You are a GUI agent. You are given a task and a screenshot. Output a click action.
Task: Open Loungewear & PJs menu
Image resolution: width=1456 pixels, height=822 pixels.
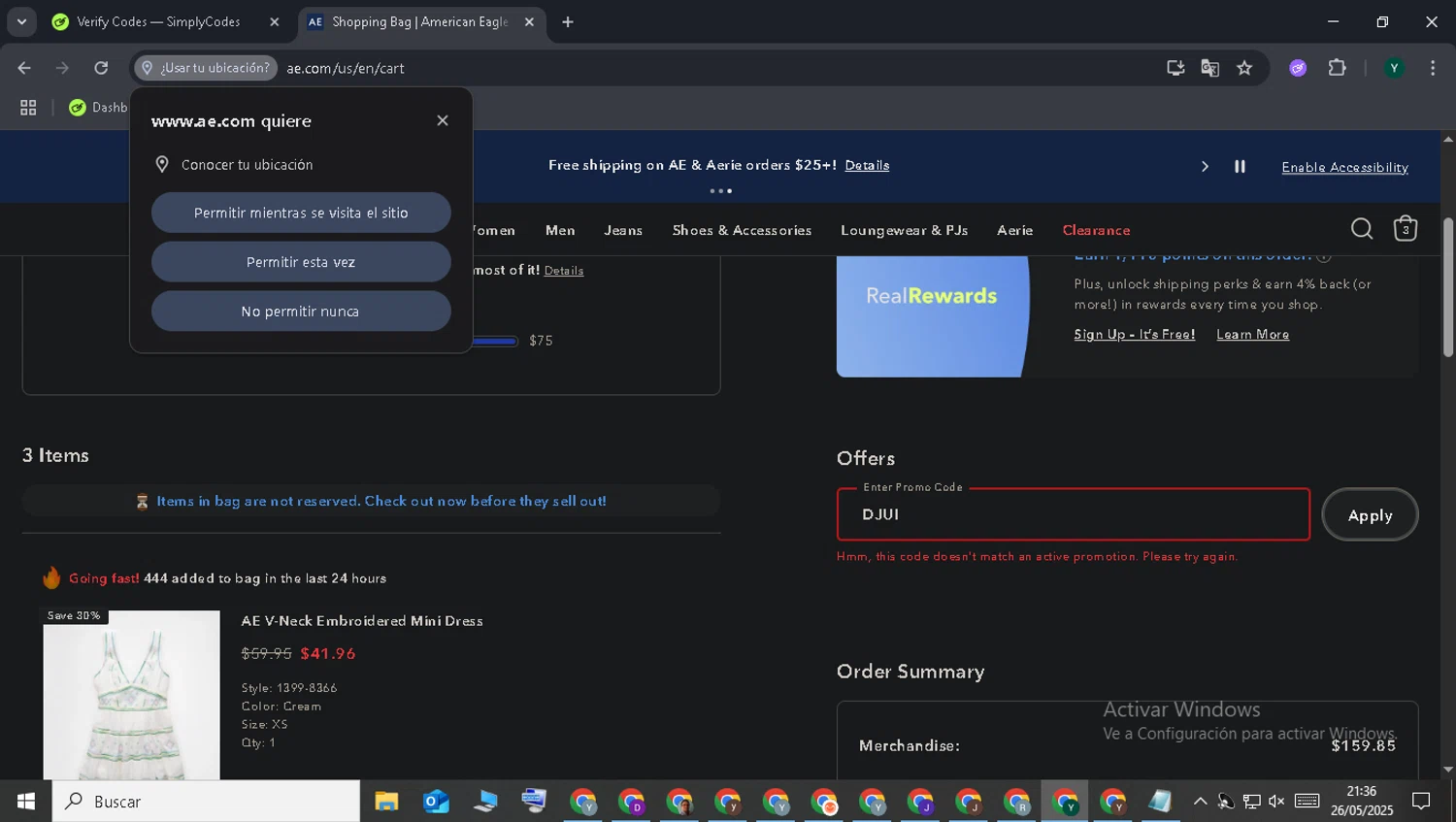coord(904,230)
